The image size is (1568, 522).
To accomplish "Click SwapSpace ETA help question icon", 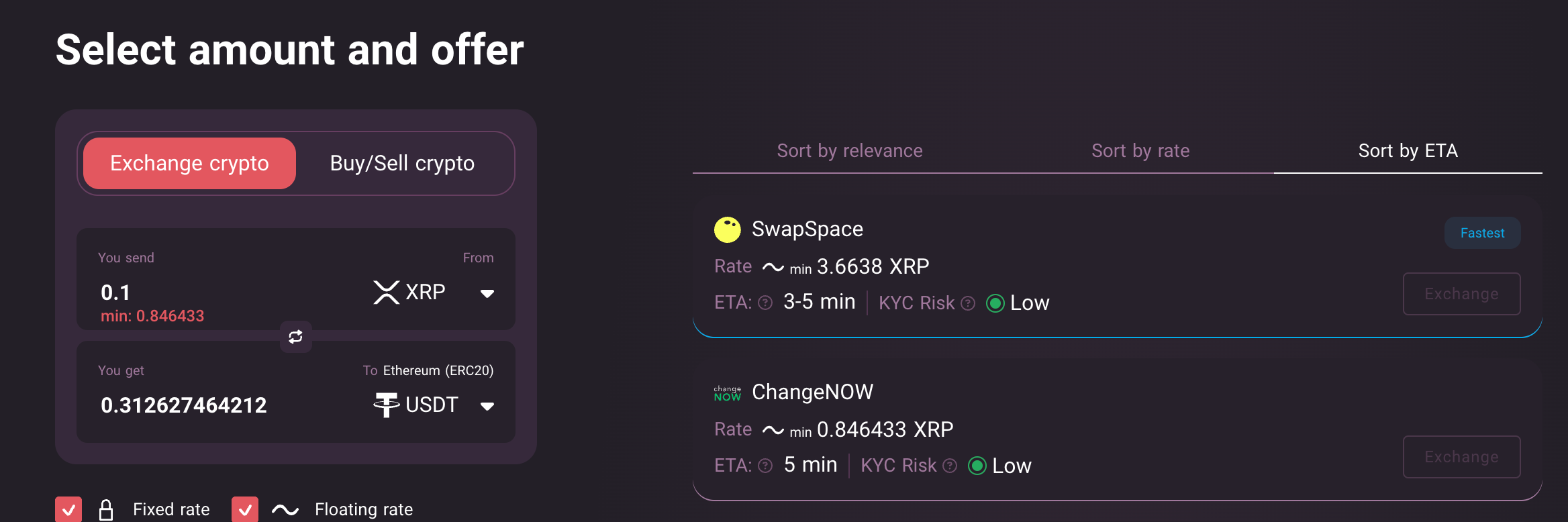I will click(x=765, y=303).
